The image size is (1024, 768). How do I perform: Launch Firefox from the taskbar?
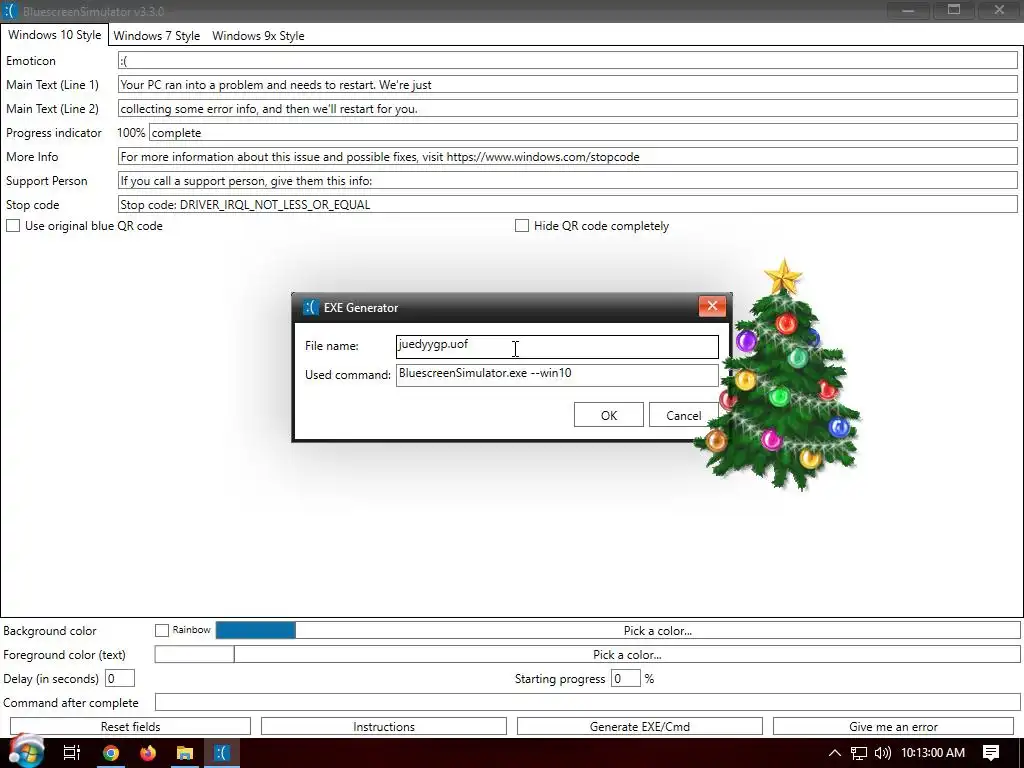pos(148,753)
